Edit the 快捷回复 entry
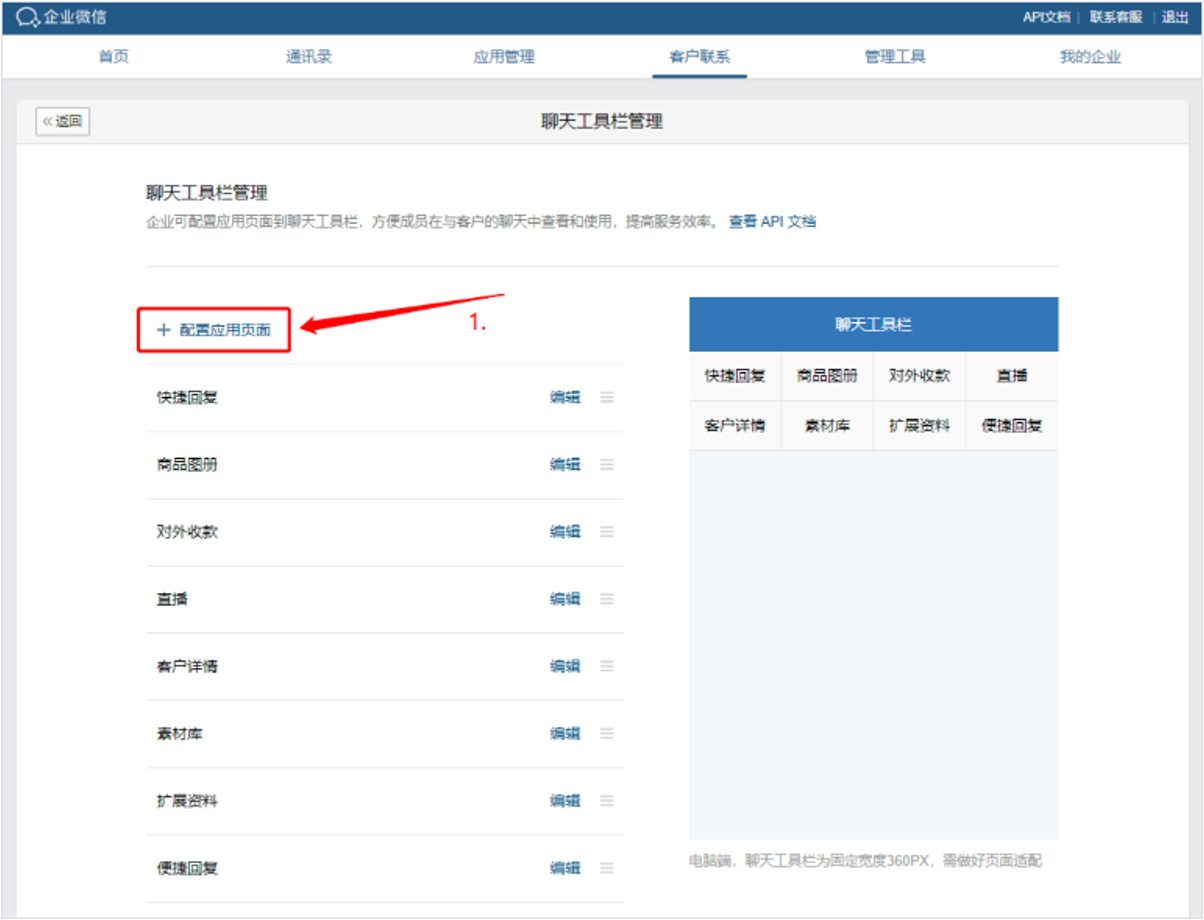The image size is (1204, 920). 565,397
